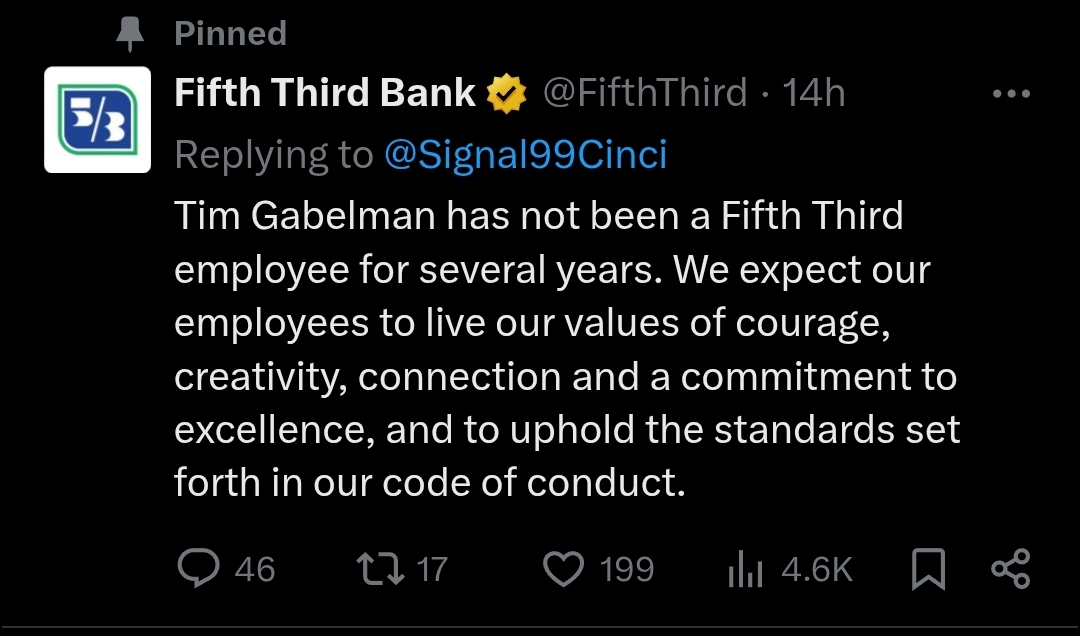Open the Fifth Third Bank display name
The height and width of the screenshot is (636, 1080).
(325, 94)
